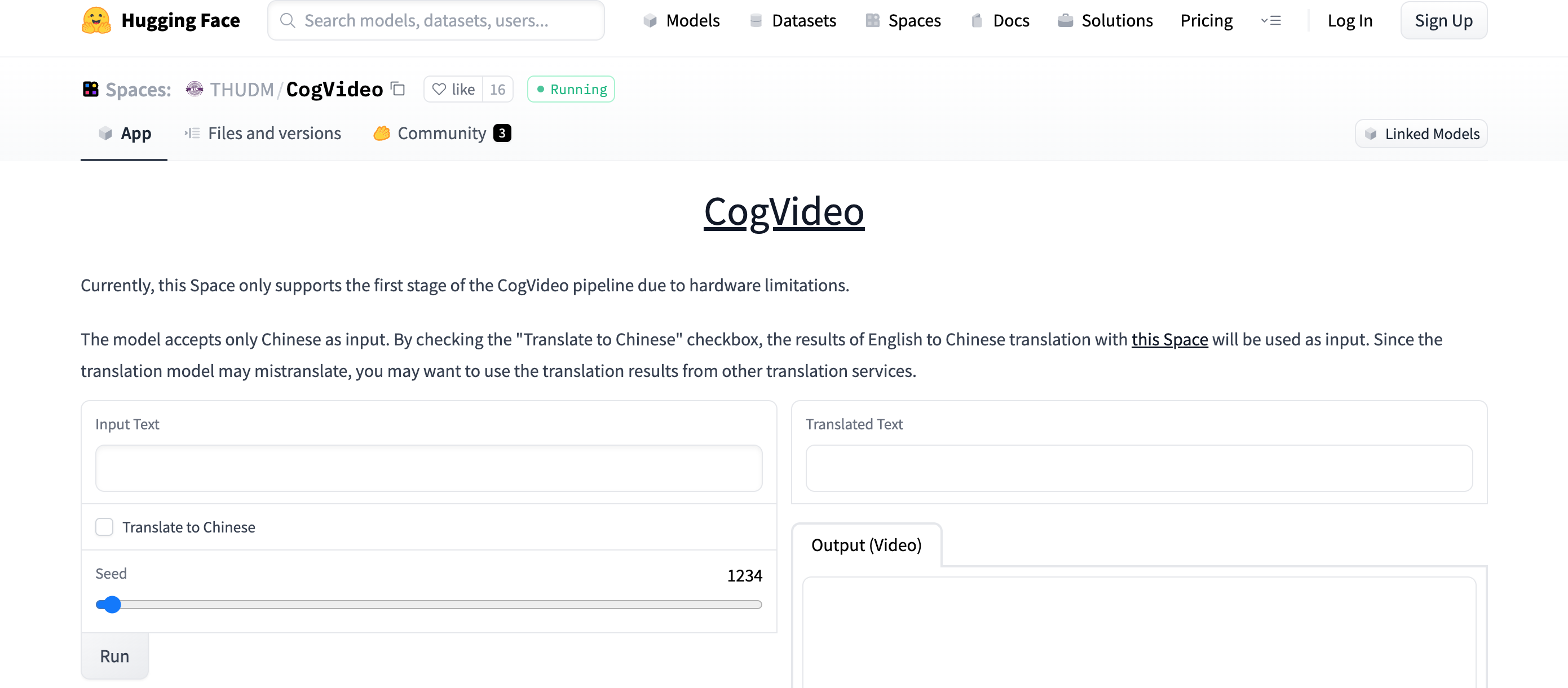This screenshot has height=688, width=1568.
Task: Click the Spaces colorful grid icon
Action: (91, 89)
